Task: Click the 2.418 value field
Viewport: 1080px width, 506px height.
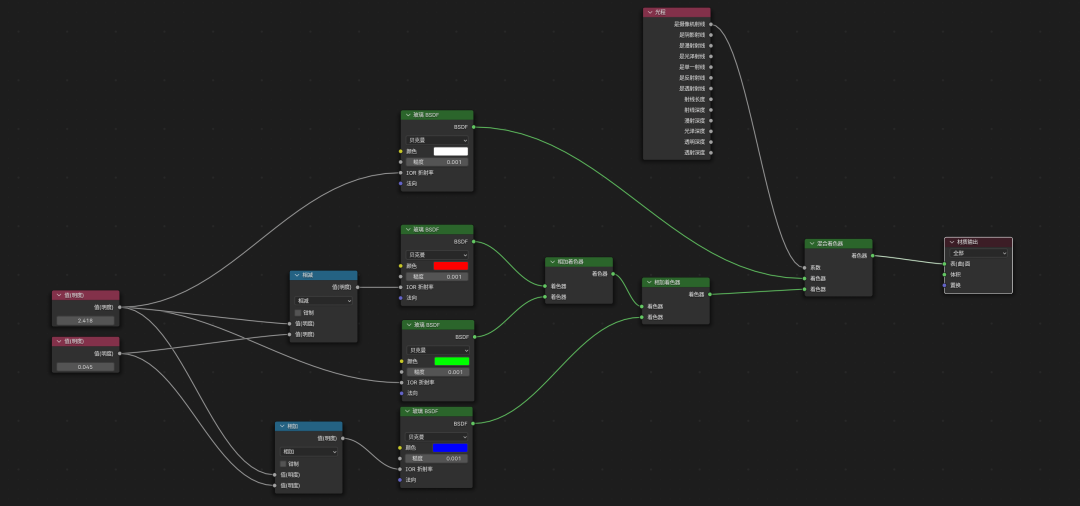Action: click(85, 321)
